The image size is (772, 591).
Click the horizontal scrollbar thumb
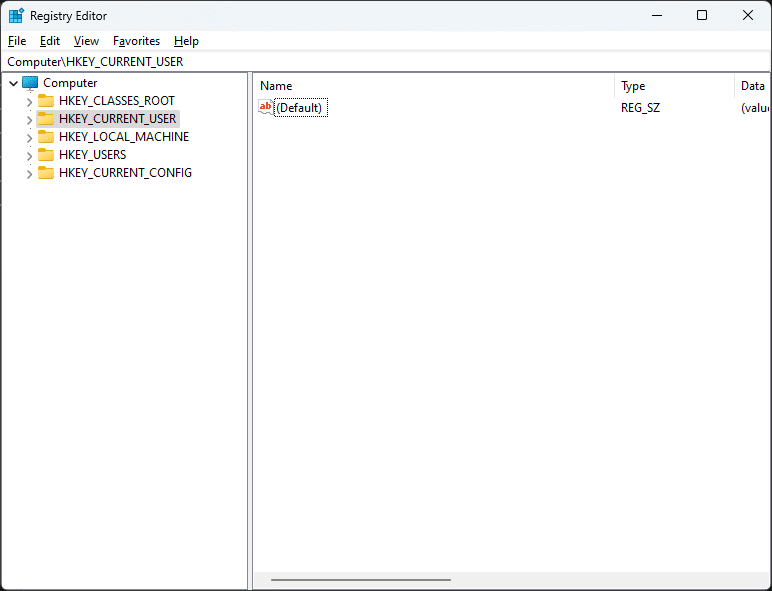(361, 580)
